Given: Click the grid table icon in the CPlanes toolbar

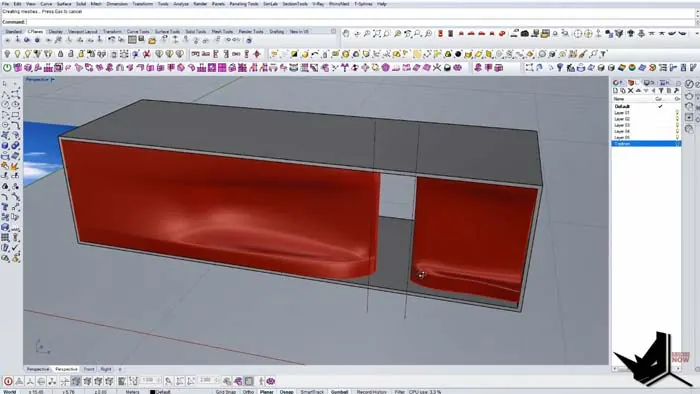Looking at the screenshot, I should pos(132,41).
